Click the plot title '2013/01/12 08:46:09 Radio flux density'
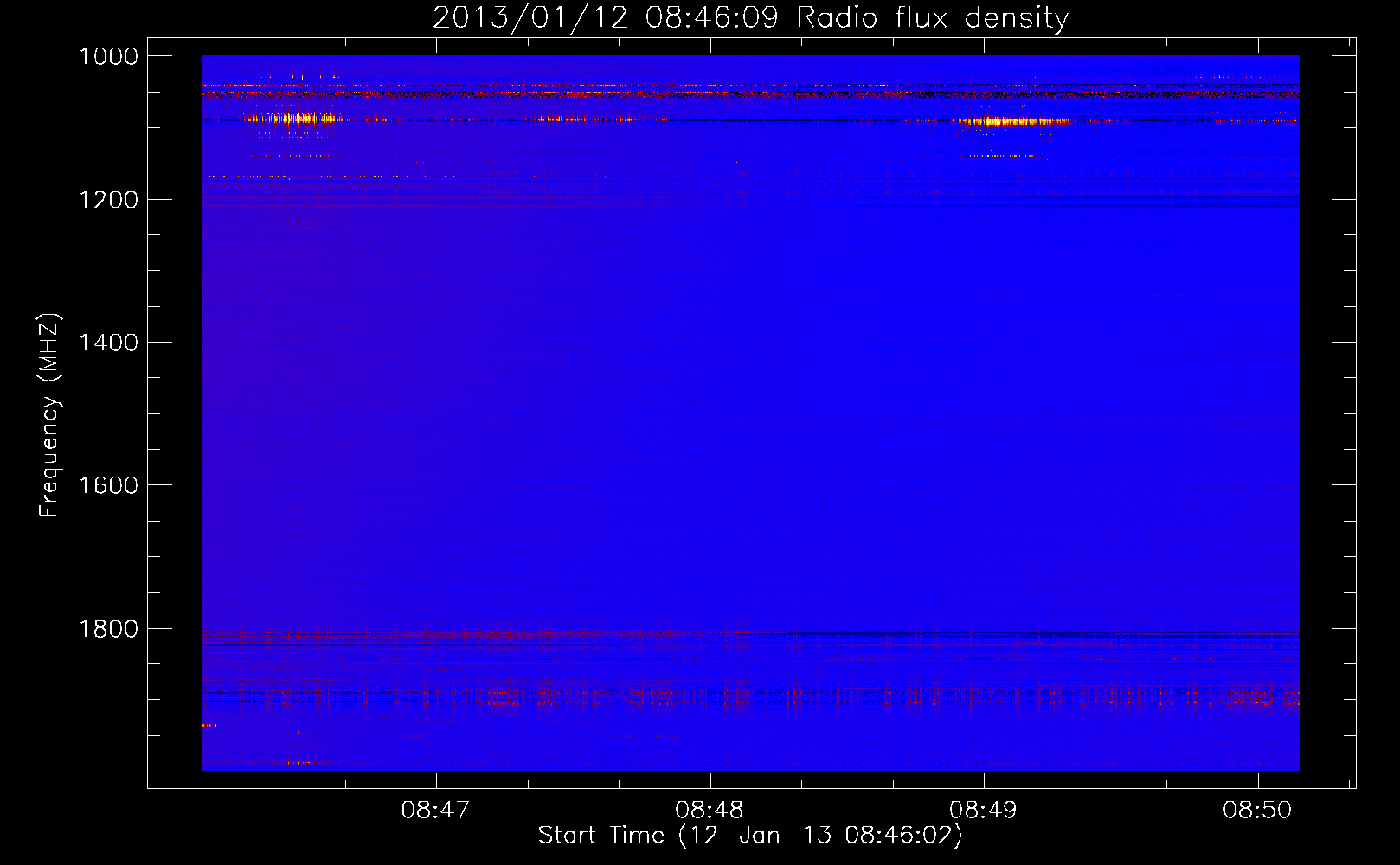The width and height of the screenshot is (1400, 865). [x=750, y=17]
